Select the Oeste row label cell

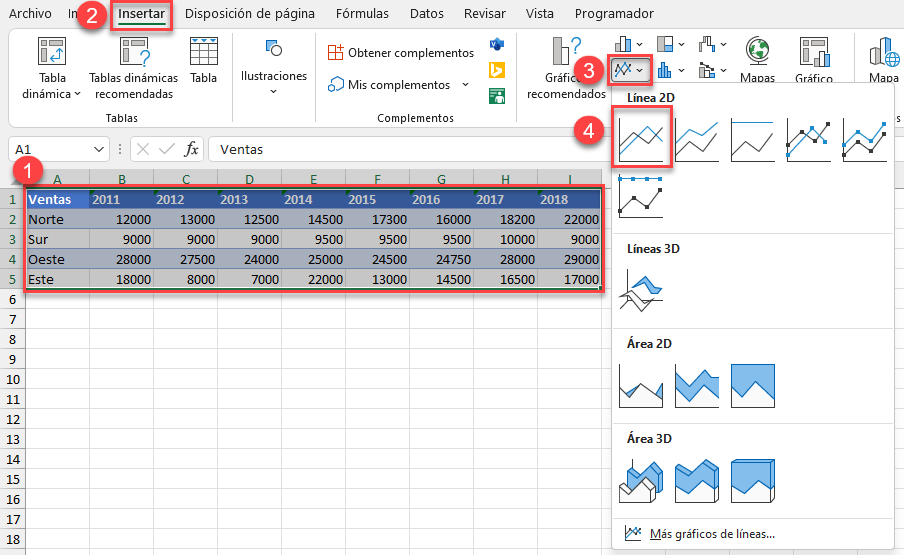click(58, 259)
